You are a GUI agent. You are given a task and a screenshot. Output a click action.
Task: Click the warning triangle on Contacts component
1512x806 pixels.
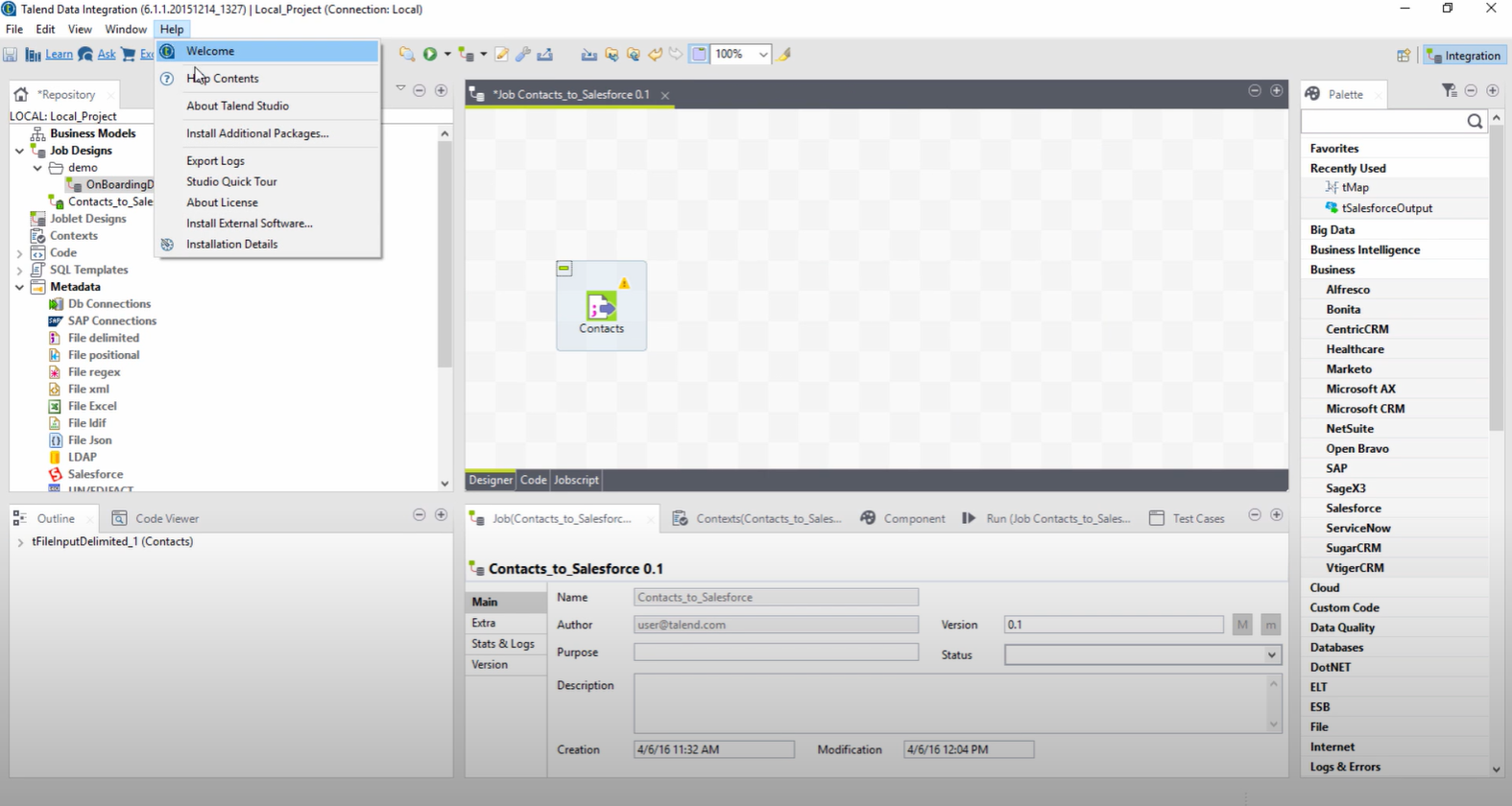(624, 283)
